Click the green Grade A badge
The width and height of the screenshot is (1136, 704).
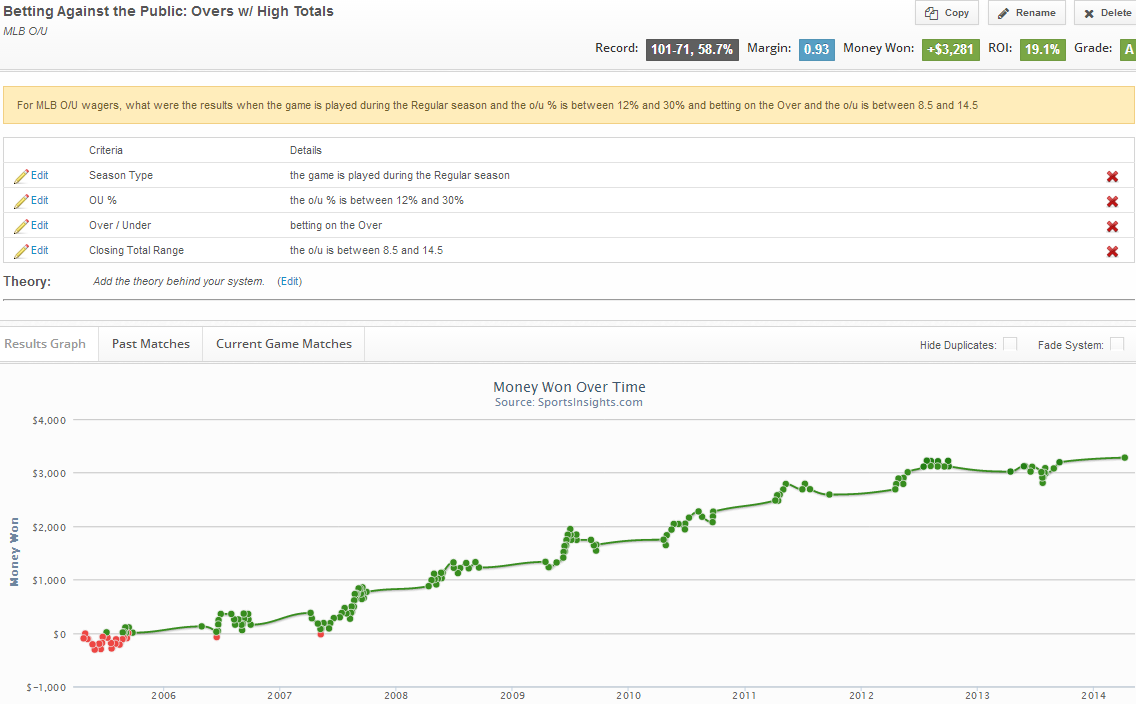point(1128,49)
